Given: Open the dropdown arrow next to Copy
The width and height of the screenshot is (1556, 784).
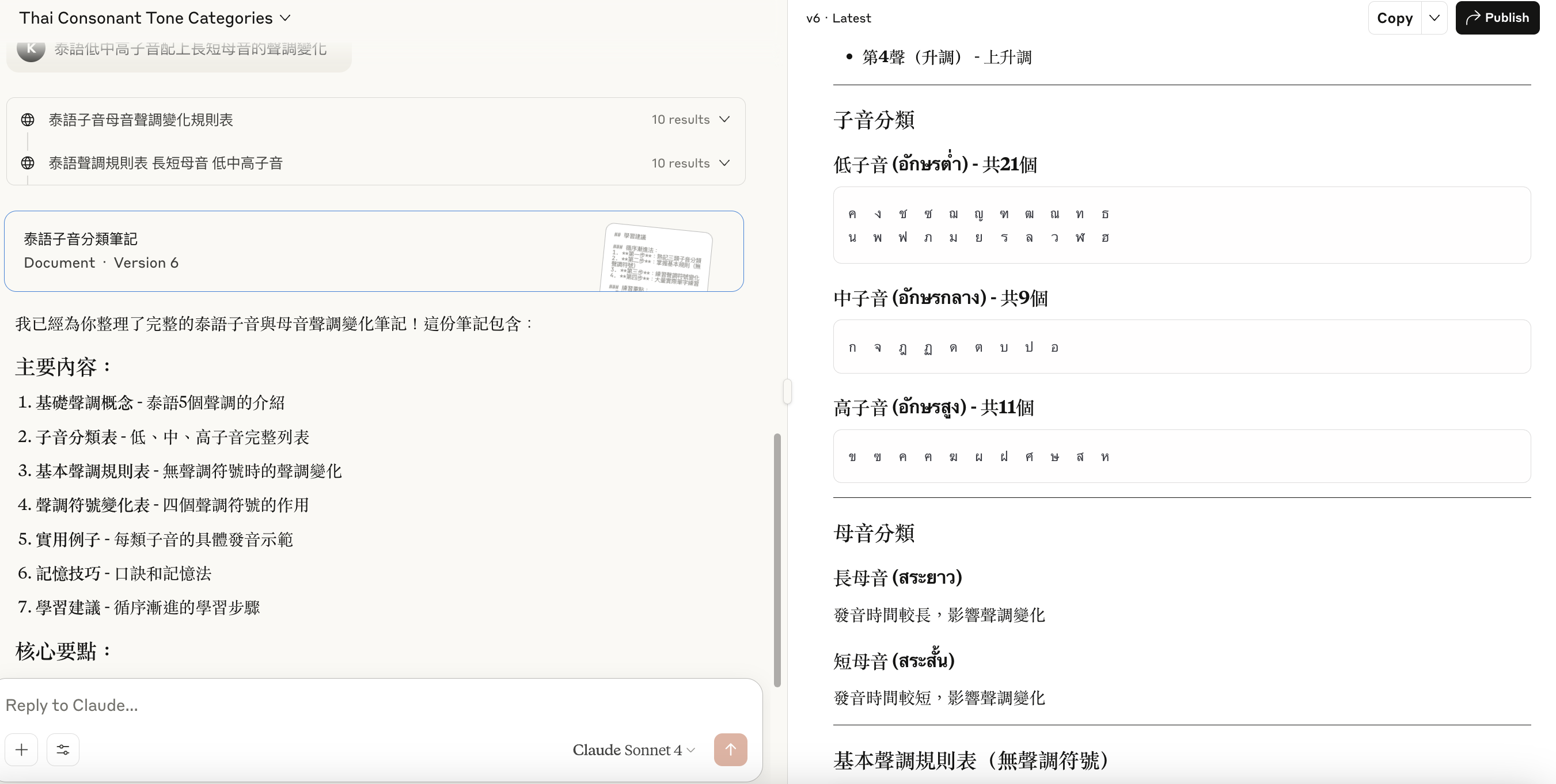Looking at the screenshot, I should (1434, 18).
